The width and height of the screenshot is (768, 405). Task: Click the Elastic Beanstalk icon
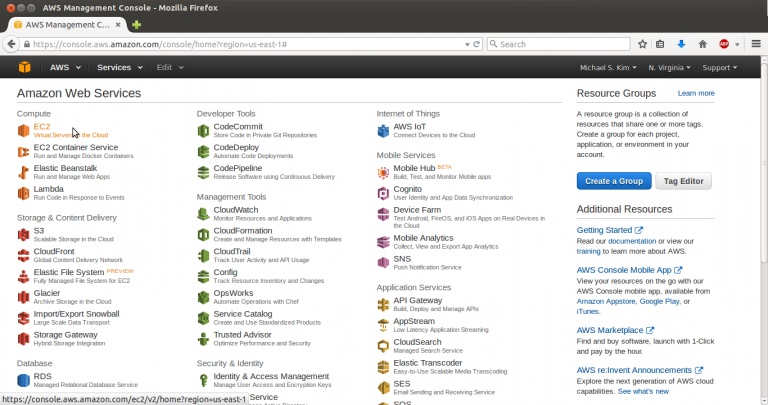pyautogui.click(x=24, y=172)
